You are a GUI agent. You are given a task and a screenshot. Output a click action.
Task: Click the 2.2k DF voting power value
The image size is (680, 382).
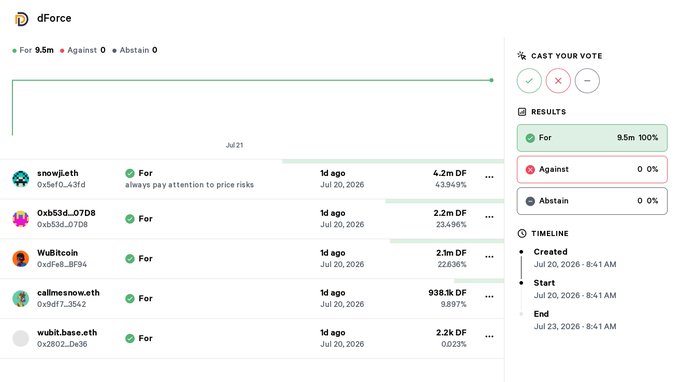pos(451,333)
